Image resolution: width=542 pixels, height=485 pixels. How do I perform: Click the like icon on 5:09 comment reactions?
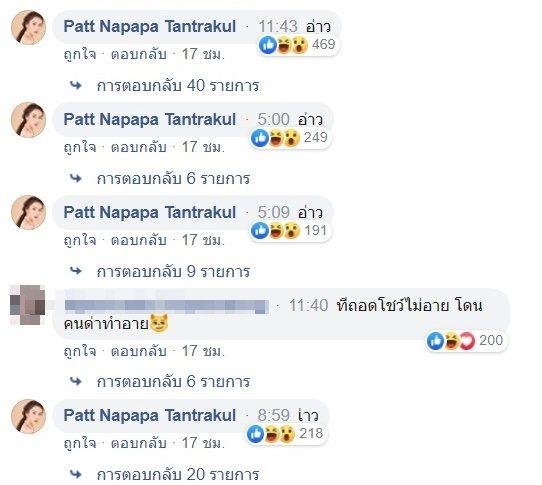click(x=260, y=231)
